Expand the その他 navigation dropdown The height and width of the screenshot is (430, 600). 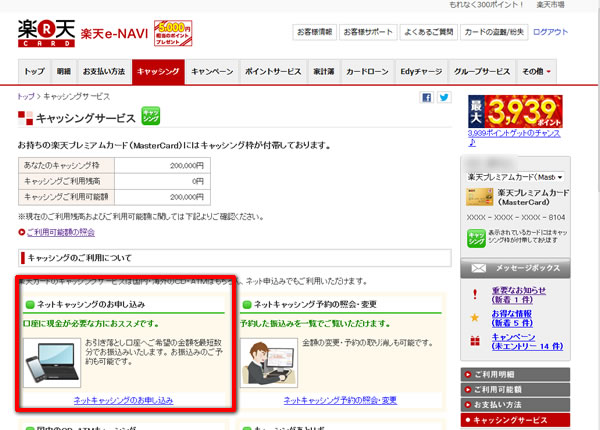536,72
